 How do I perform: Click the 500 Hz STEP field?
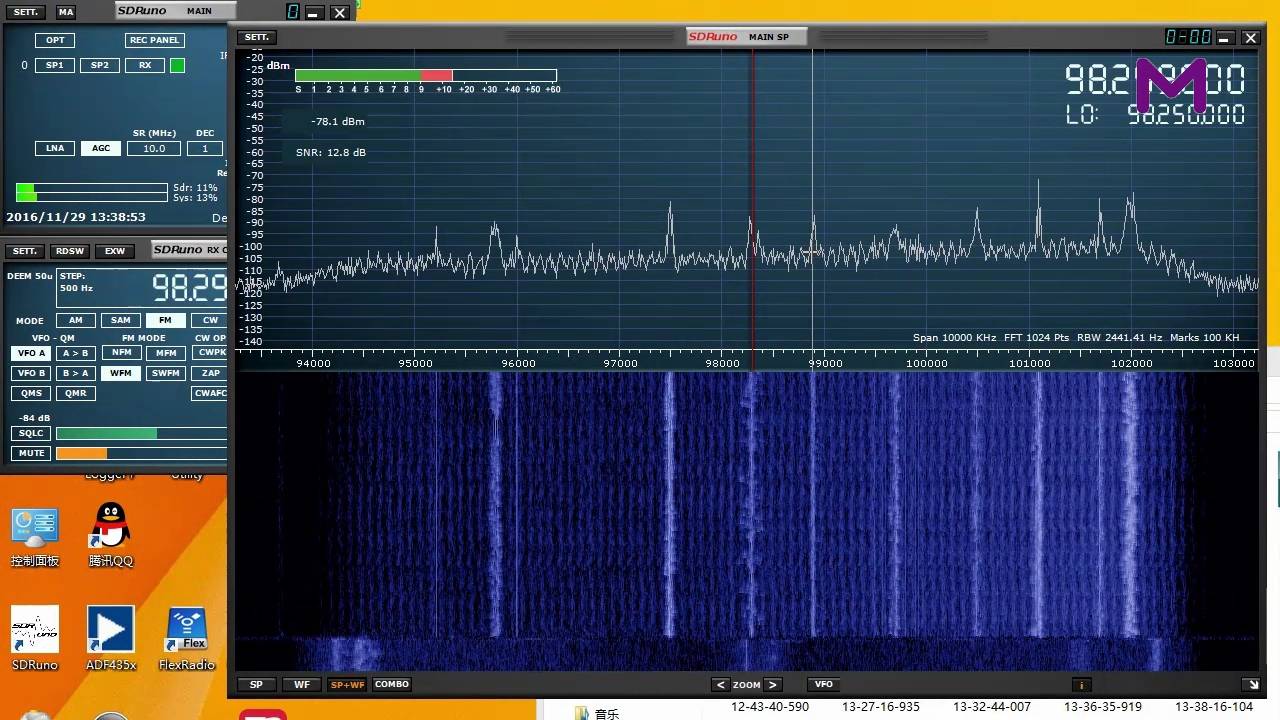pyautogui.click(x=76, y=288)
